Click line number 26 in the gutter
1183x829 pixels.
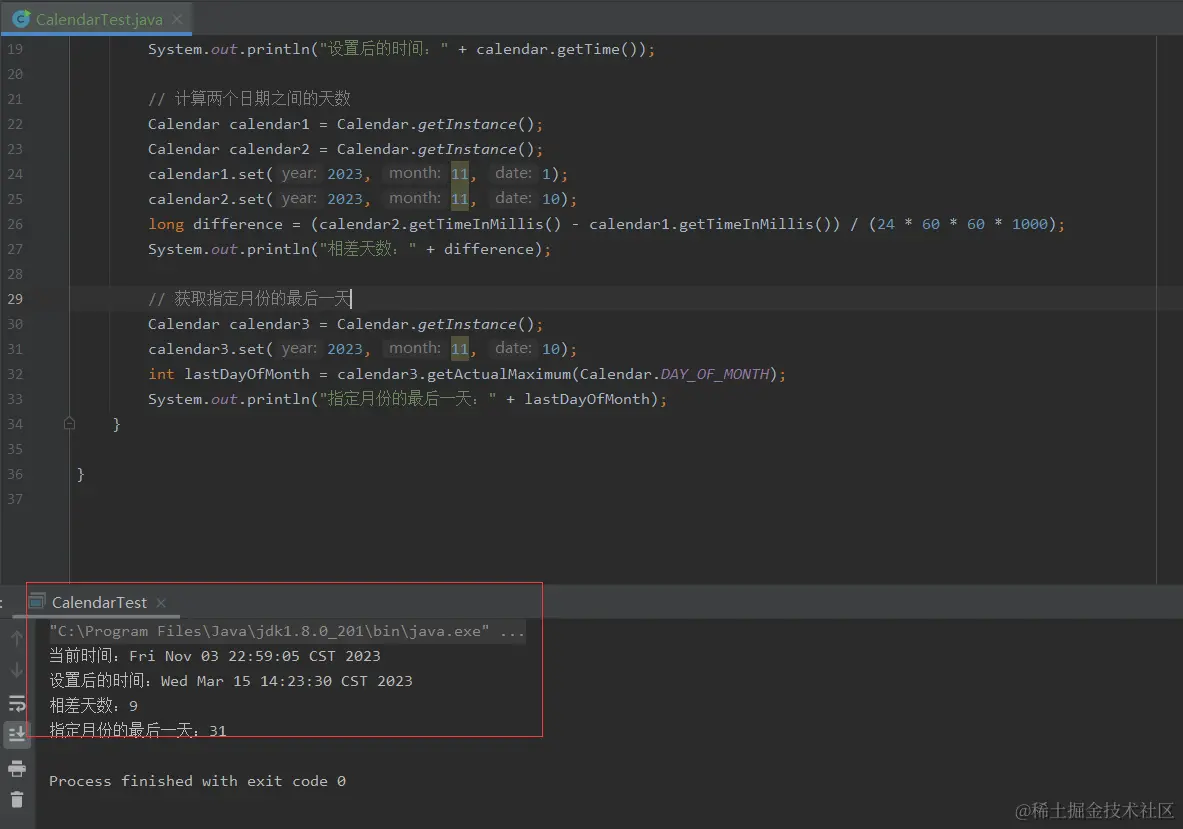15,224
